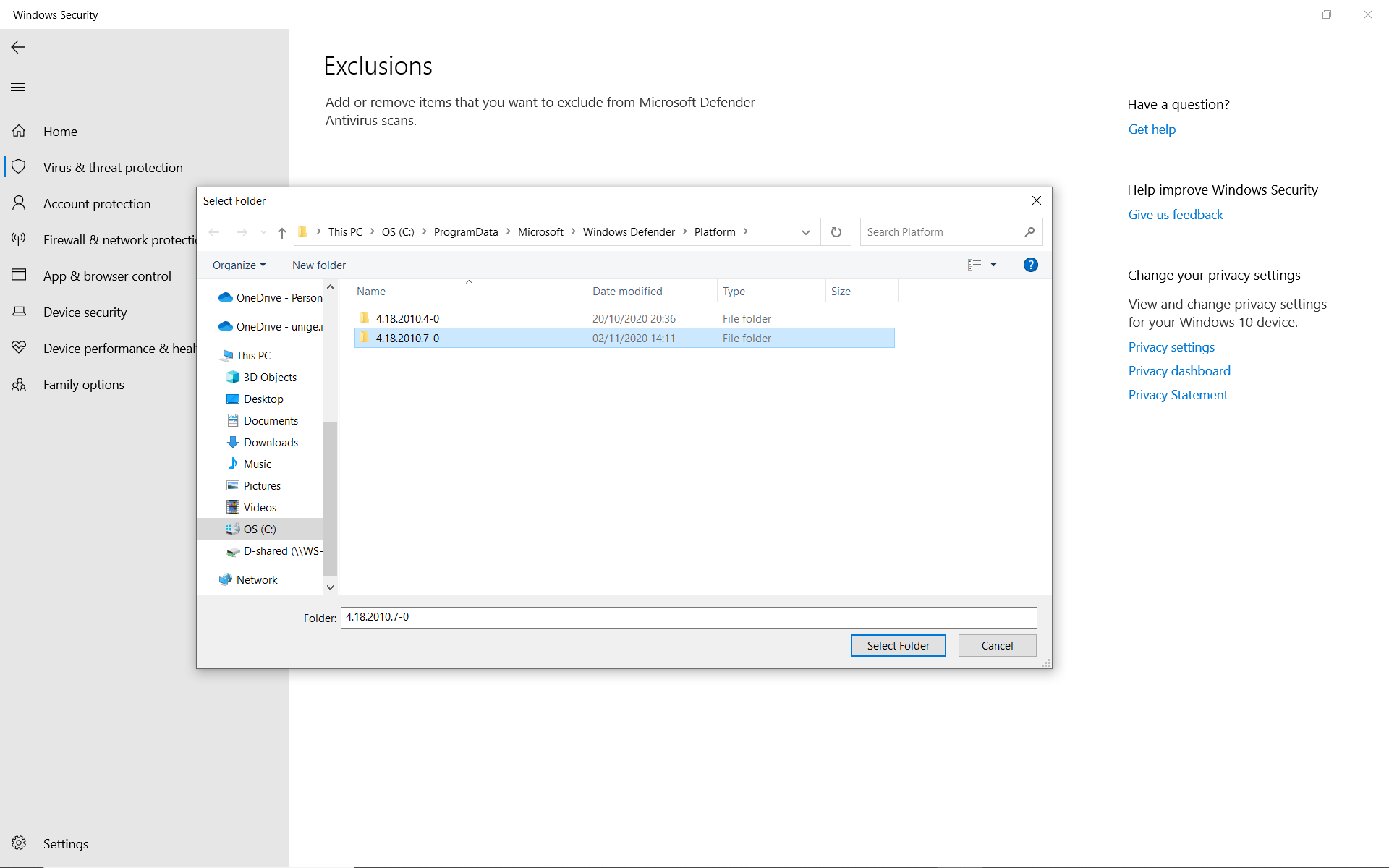The height and width of the screenshot is (868, 1389).
Task: Click ProgramData in the address path
Action: coord(466,231)
